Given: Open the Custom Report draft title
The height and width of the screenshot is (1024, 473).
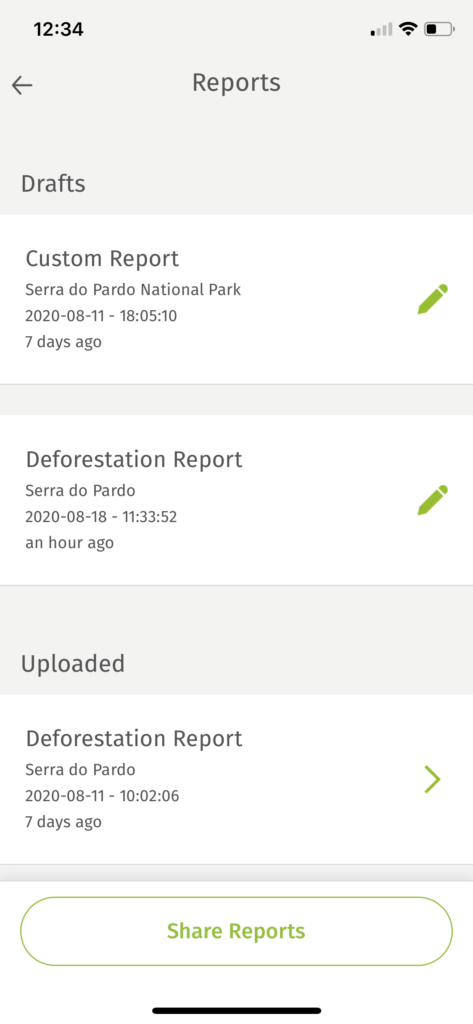Looking at the screenshot, I should point(102,259).
